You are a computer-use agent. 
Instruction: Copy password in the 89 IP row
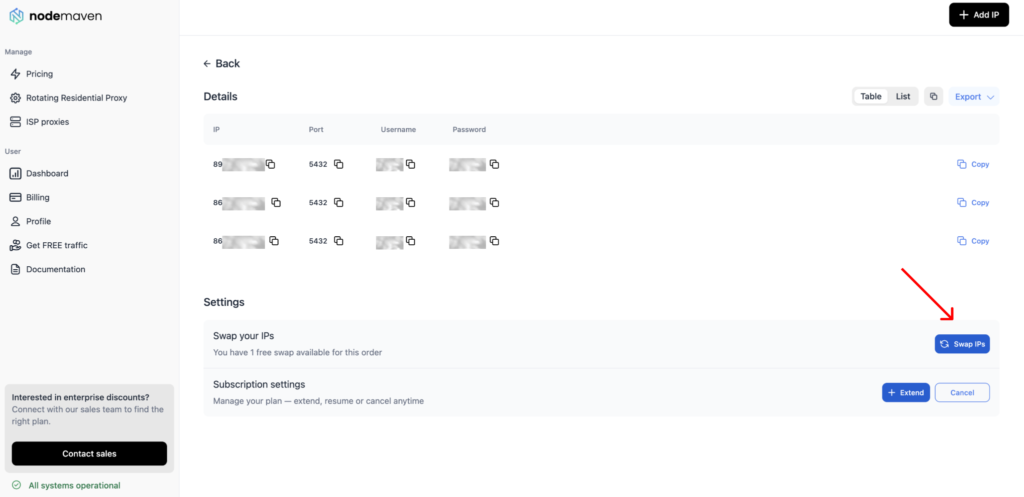[x=494, y=165]
